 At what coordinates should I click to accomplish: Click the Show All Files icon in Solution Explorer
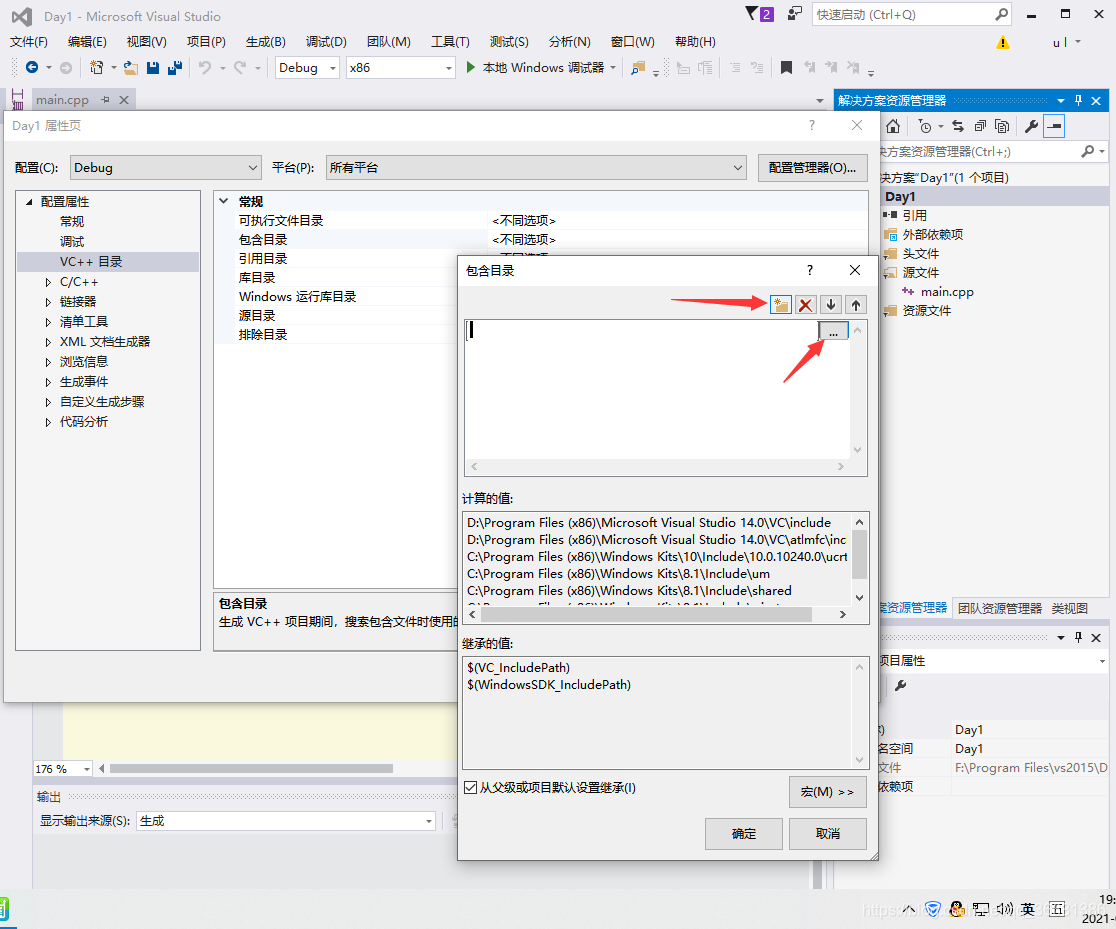tap(1002, 126)
